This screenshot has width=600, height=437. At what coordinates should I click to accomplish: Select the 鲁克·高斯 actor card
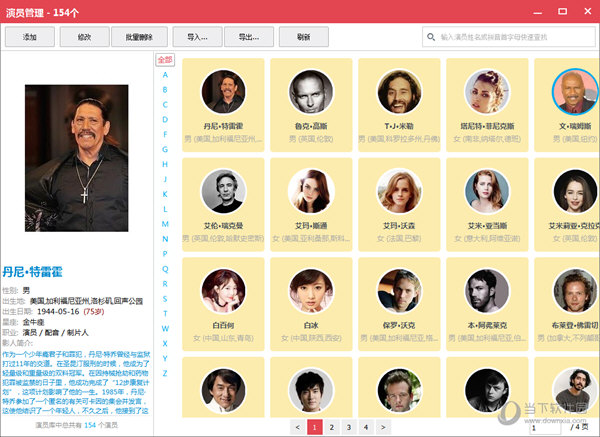click(x=311, y=105)
